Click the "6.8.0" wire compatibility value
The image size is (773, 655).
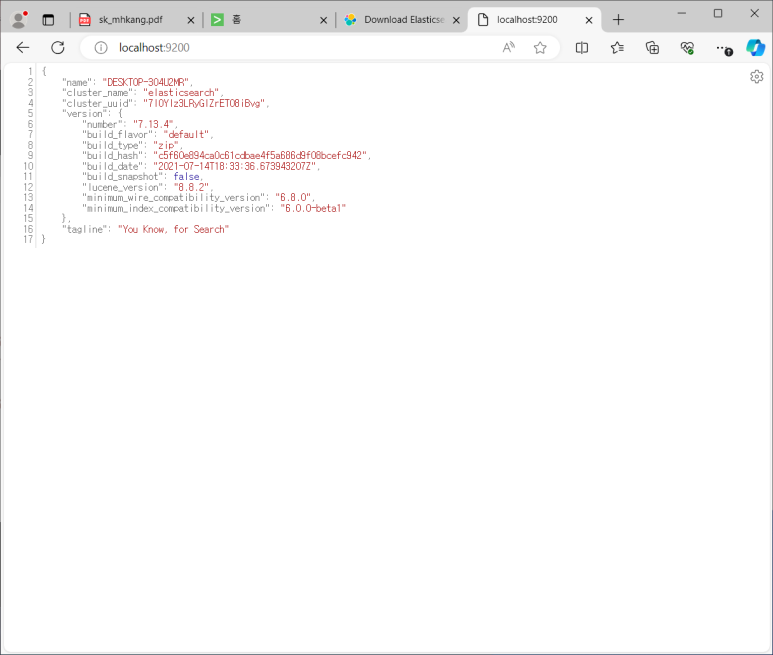click(x=293, y=198)
